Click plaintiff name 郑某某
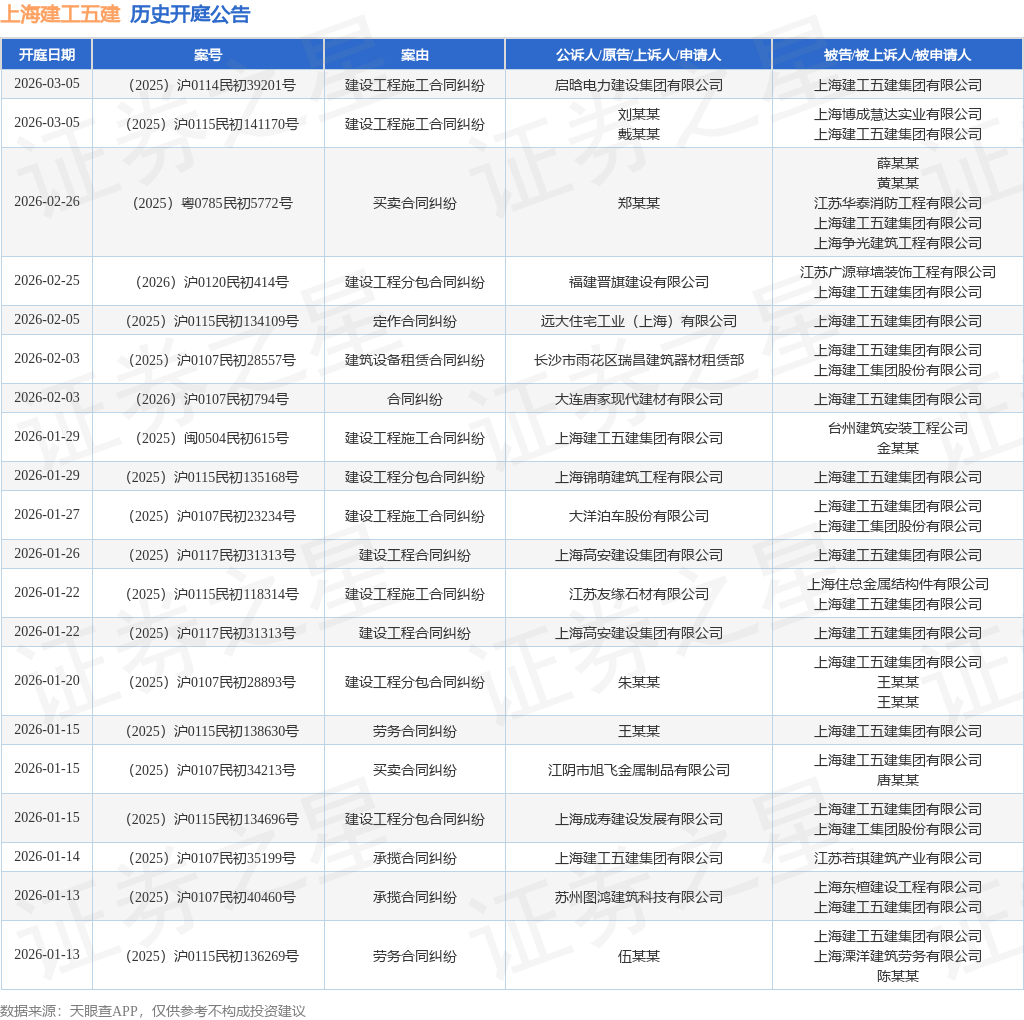 click(x=639, y=203)
